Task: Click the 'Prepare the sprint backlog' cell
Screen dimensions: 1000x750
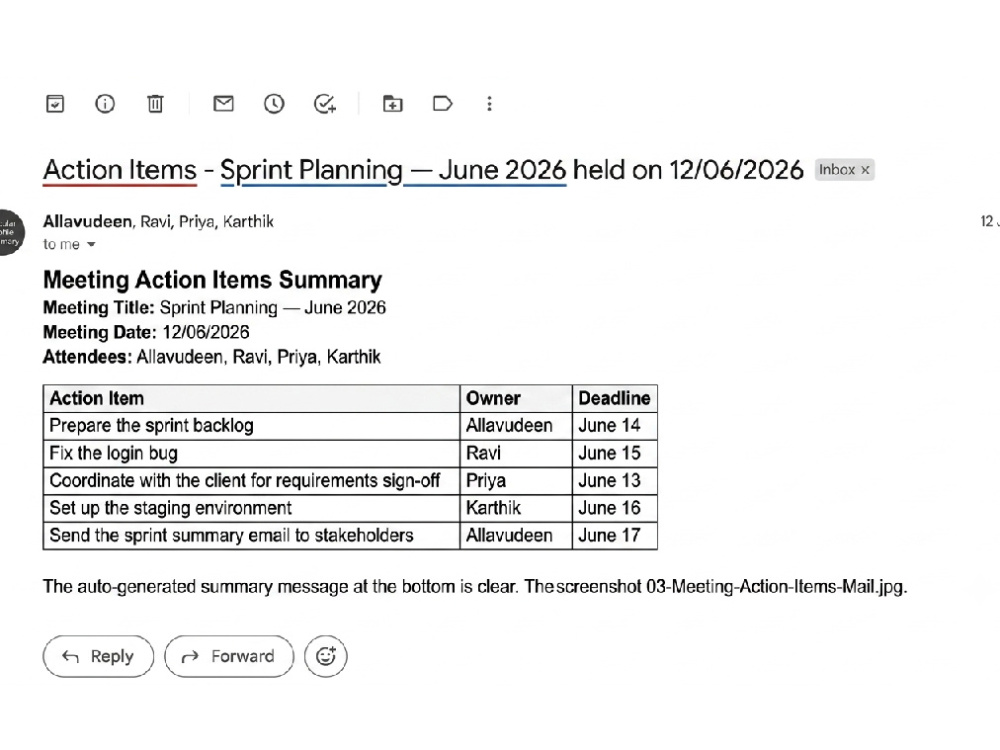Action: [251, 426]
